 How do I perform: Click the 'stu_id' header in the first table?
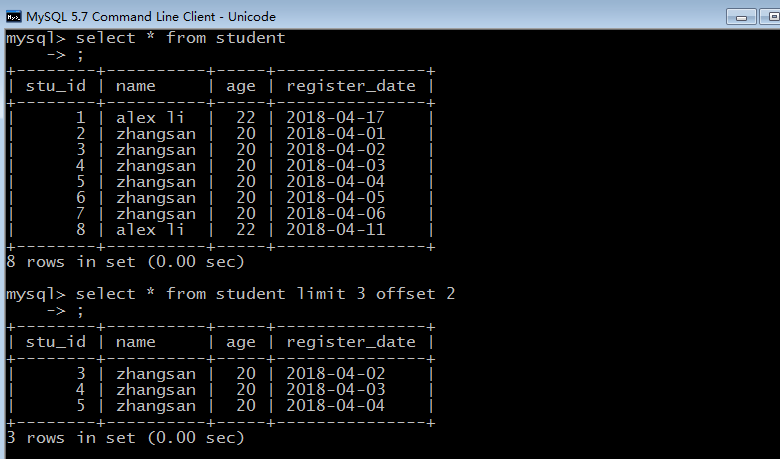[x=56, y=86]
